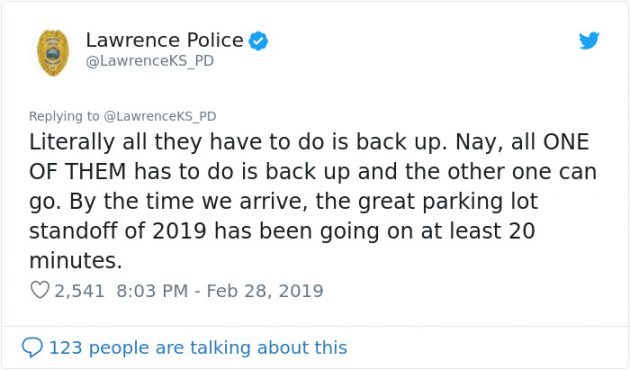Click the last word "minutes."
The image size is (630, 370).
point(76,261)
